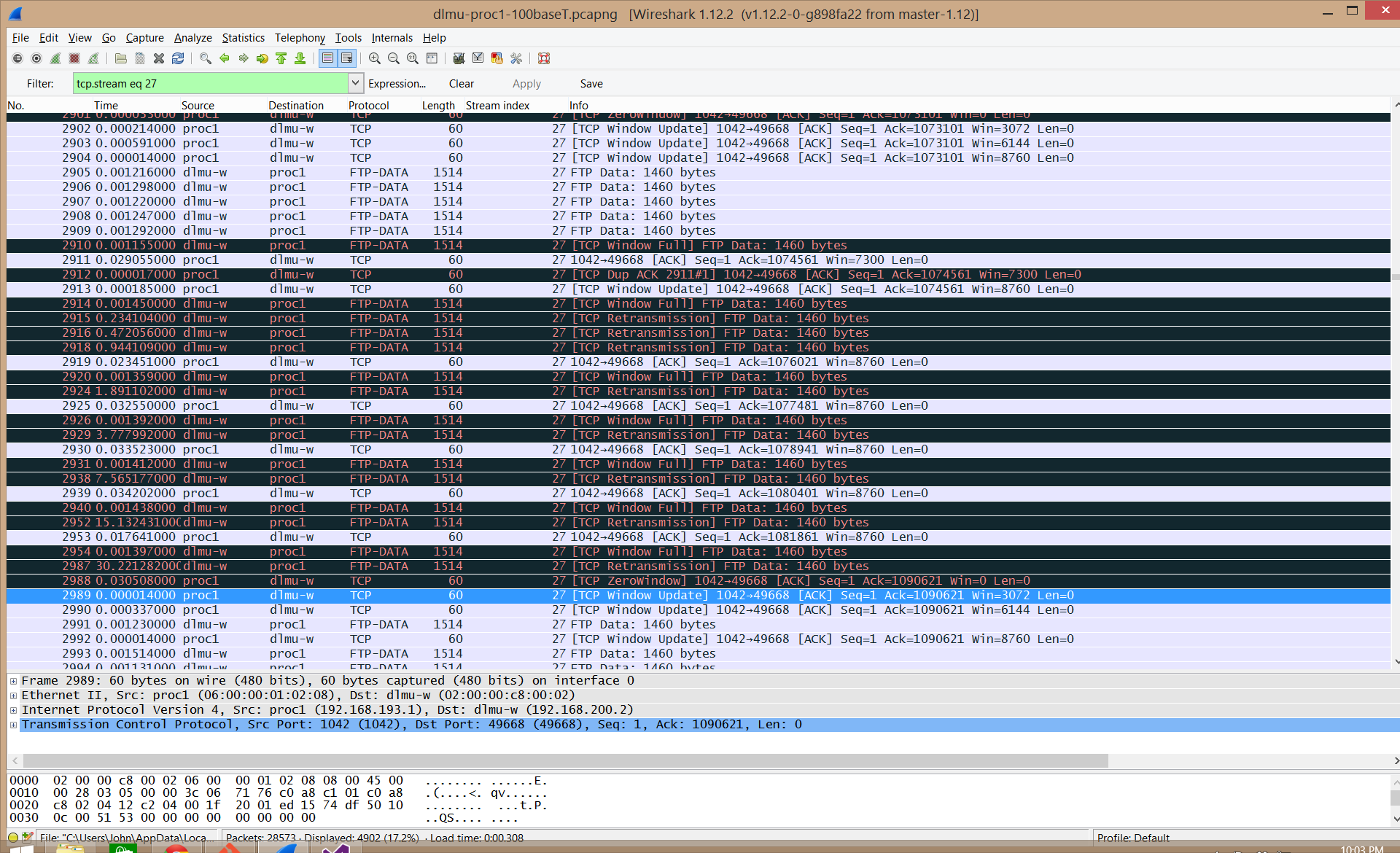Image resolution: width=1400 pixels, height=853 pixels.
Task: Go to the first packet
Action: 281,58
